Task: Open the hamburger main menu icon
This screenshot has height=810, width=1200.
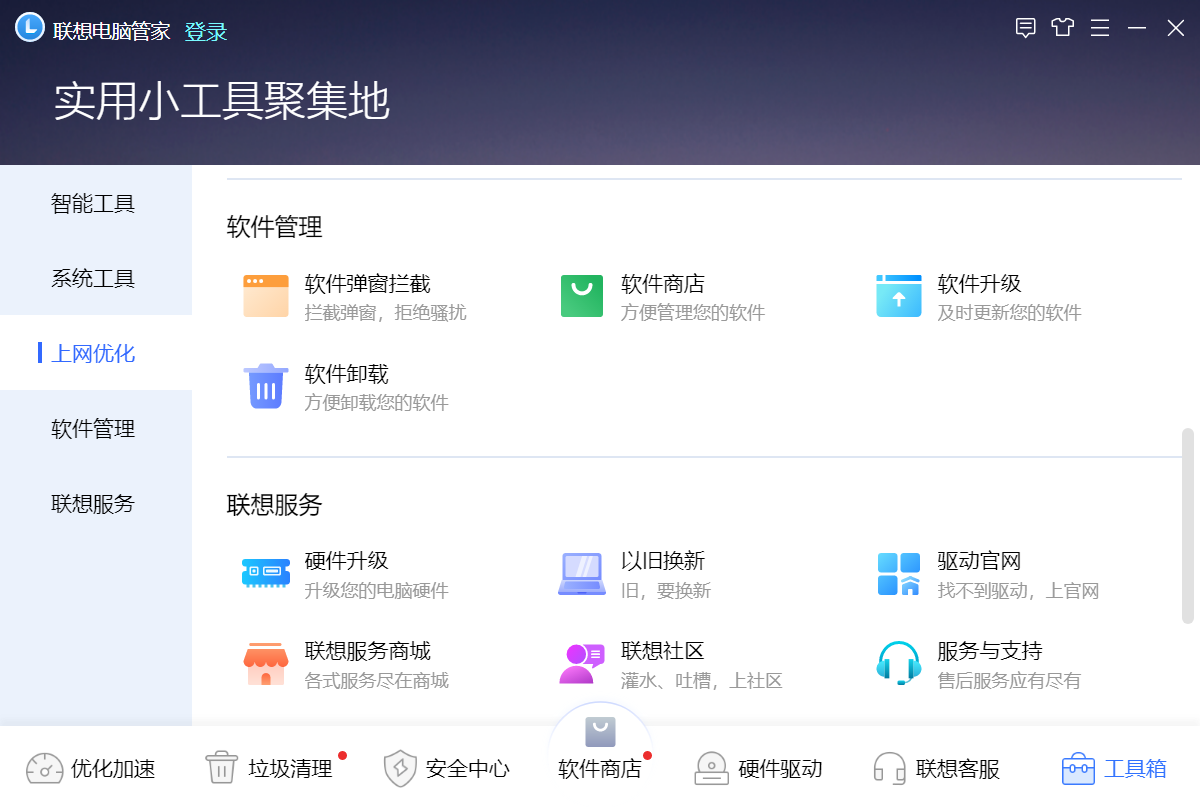Action: click(x=1100, y=28)
